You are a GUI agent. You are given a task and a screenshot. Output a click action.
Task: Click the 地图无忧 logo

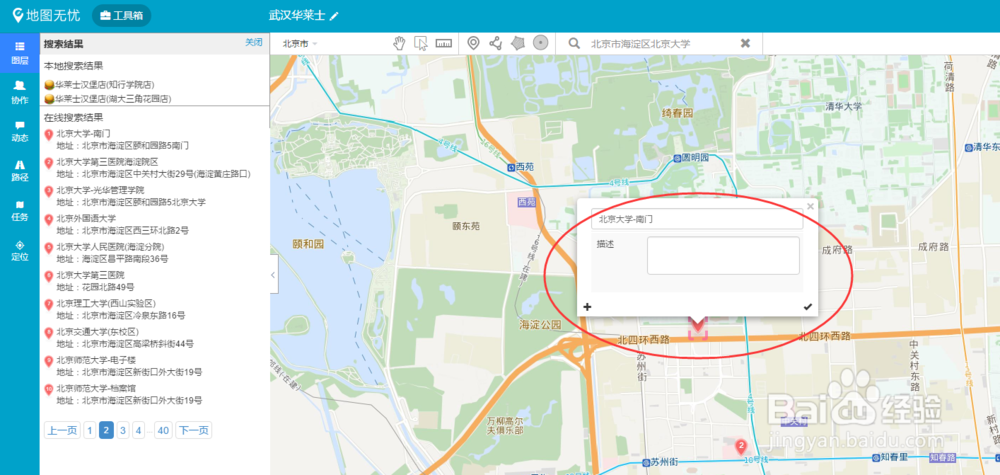[x=47, y=15]
